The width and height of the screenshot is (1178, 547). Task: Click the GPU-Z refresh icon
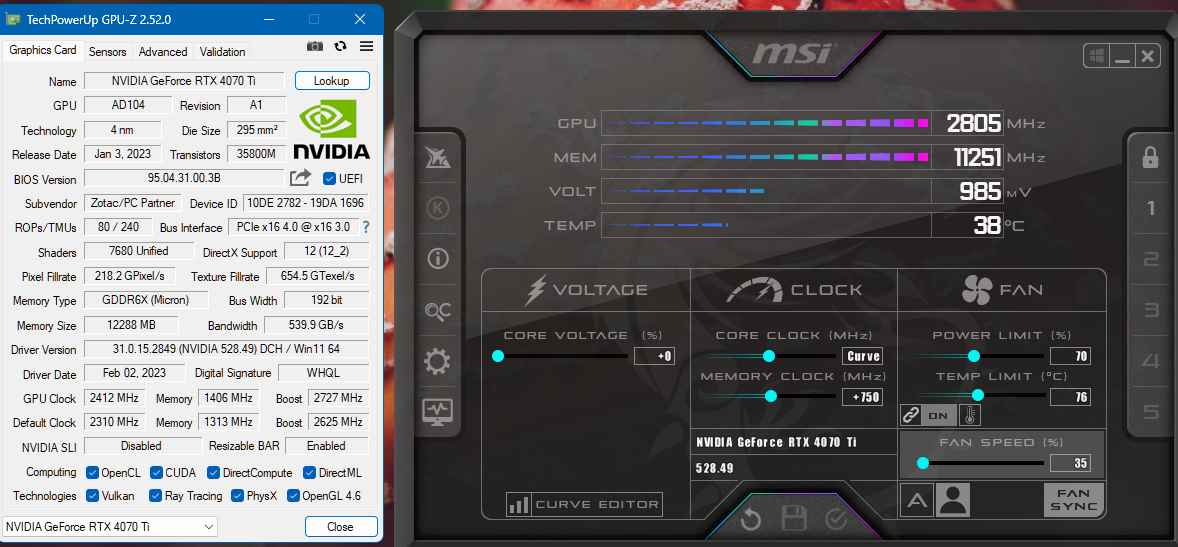click(x=340, y=47)
